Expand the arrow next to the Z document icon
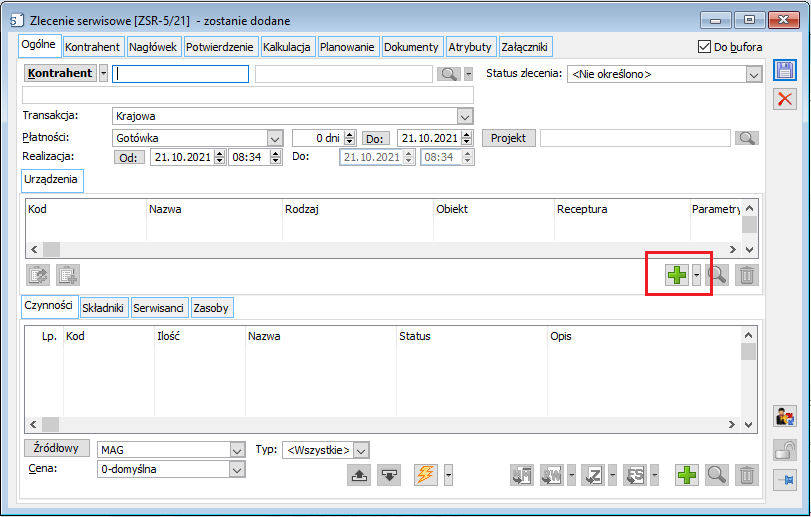Viewport: 811px width, 517px height. (613, 475)
